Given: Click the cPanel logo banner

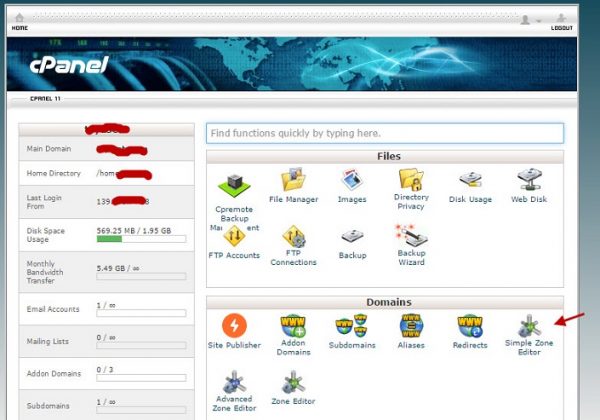Looking at the screenshot, I should coord(69,64).
